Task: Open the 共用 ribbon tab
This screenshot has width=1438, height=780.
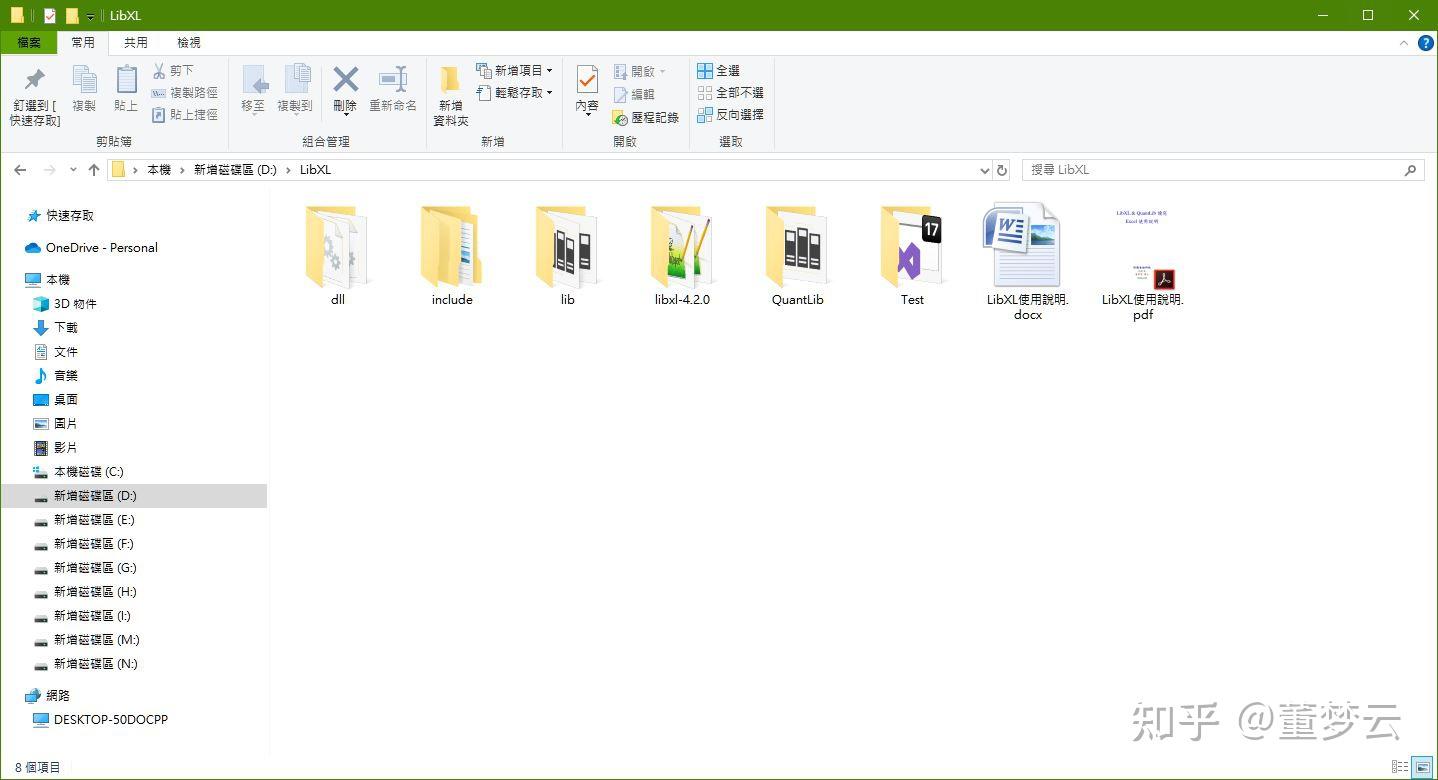Action: 136,42
